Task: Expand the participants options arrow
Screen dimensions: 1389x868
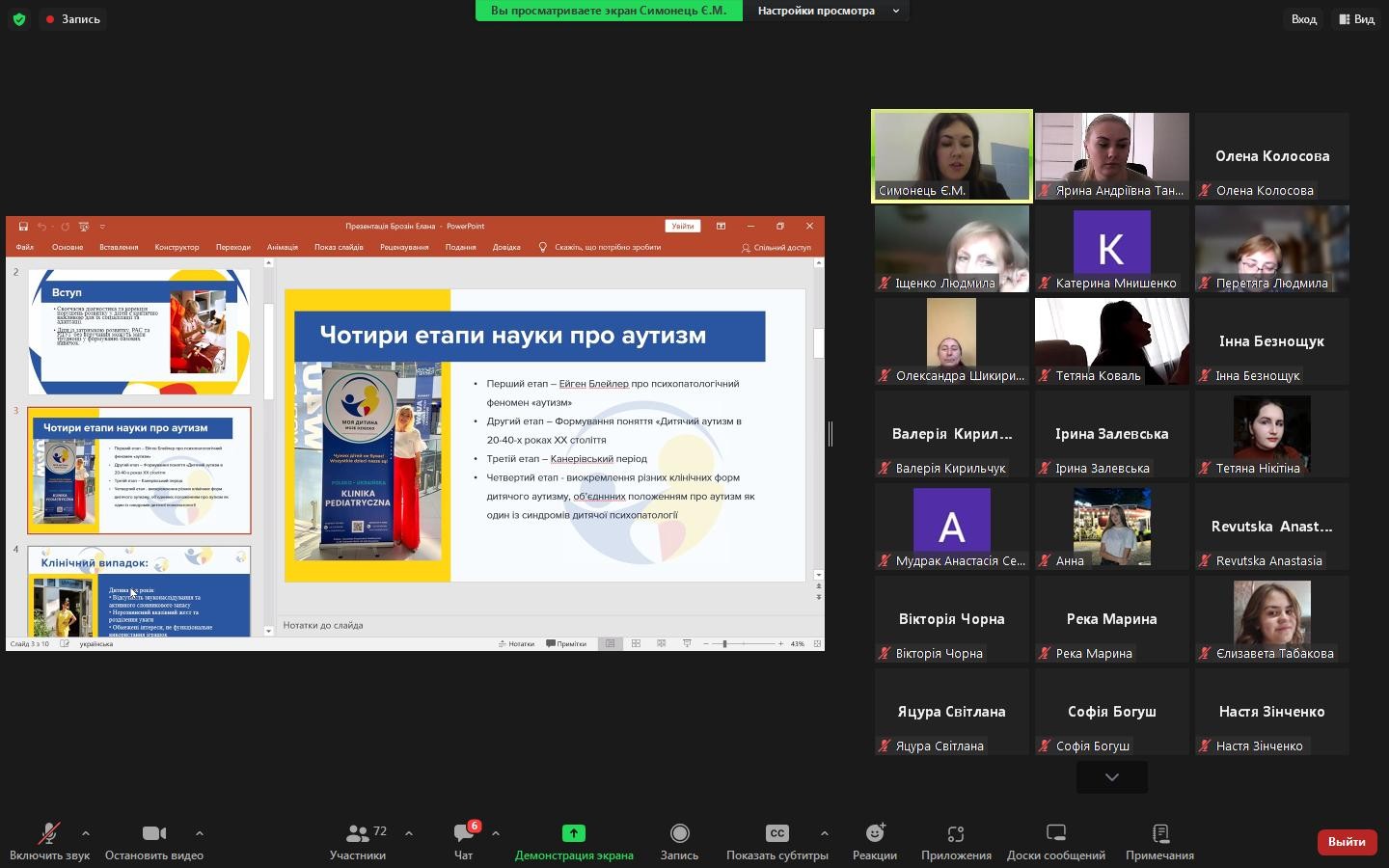Action: 408,833
